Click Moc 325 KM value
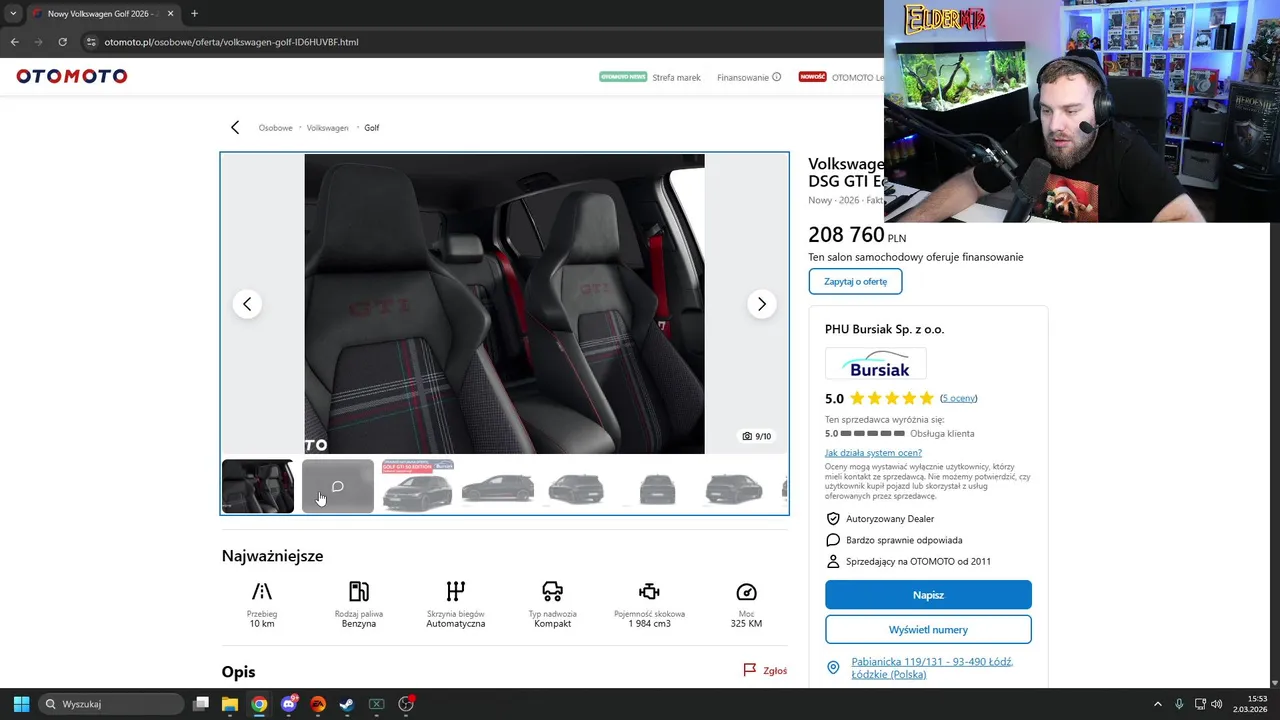 (746, 623)
